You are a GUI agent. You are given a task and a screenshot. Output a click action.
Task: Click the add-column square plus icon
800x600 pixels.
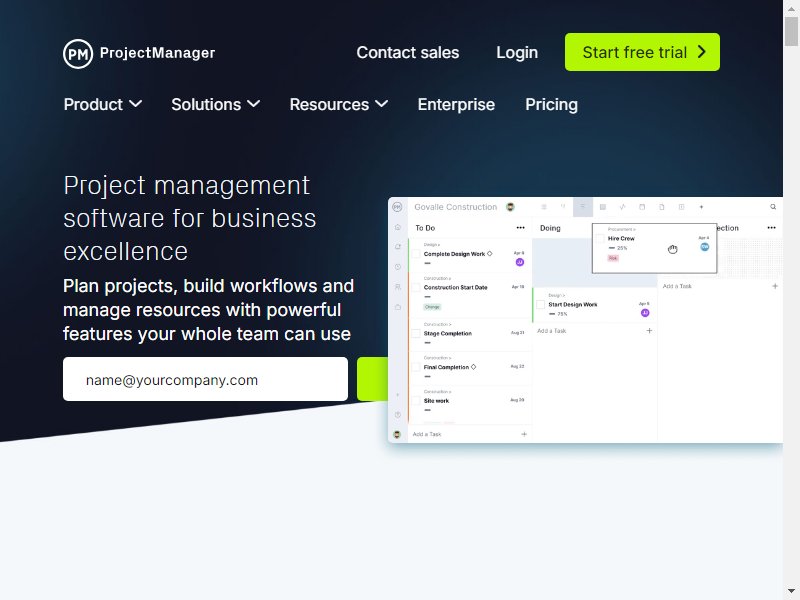click(x=681, y=207)
